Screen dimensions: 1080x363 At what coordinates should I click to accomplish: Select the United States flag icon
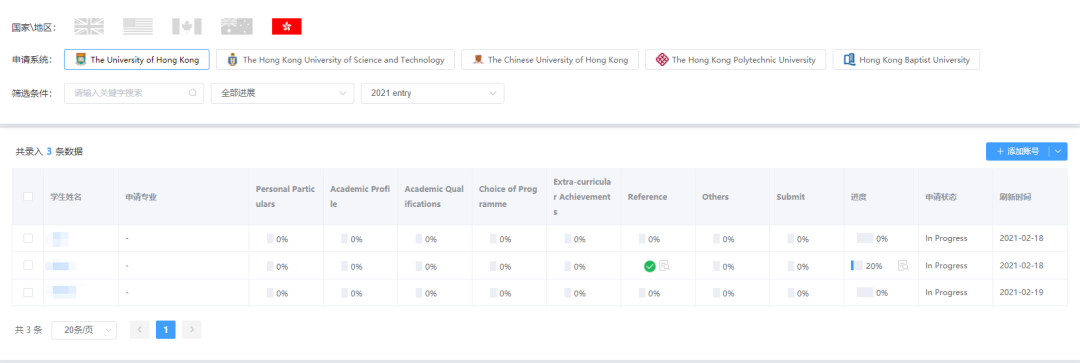pyautogui.click(x=138, y=27)
